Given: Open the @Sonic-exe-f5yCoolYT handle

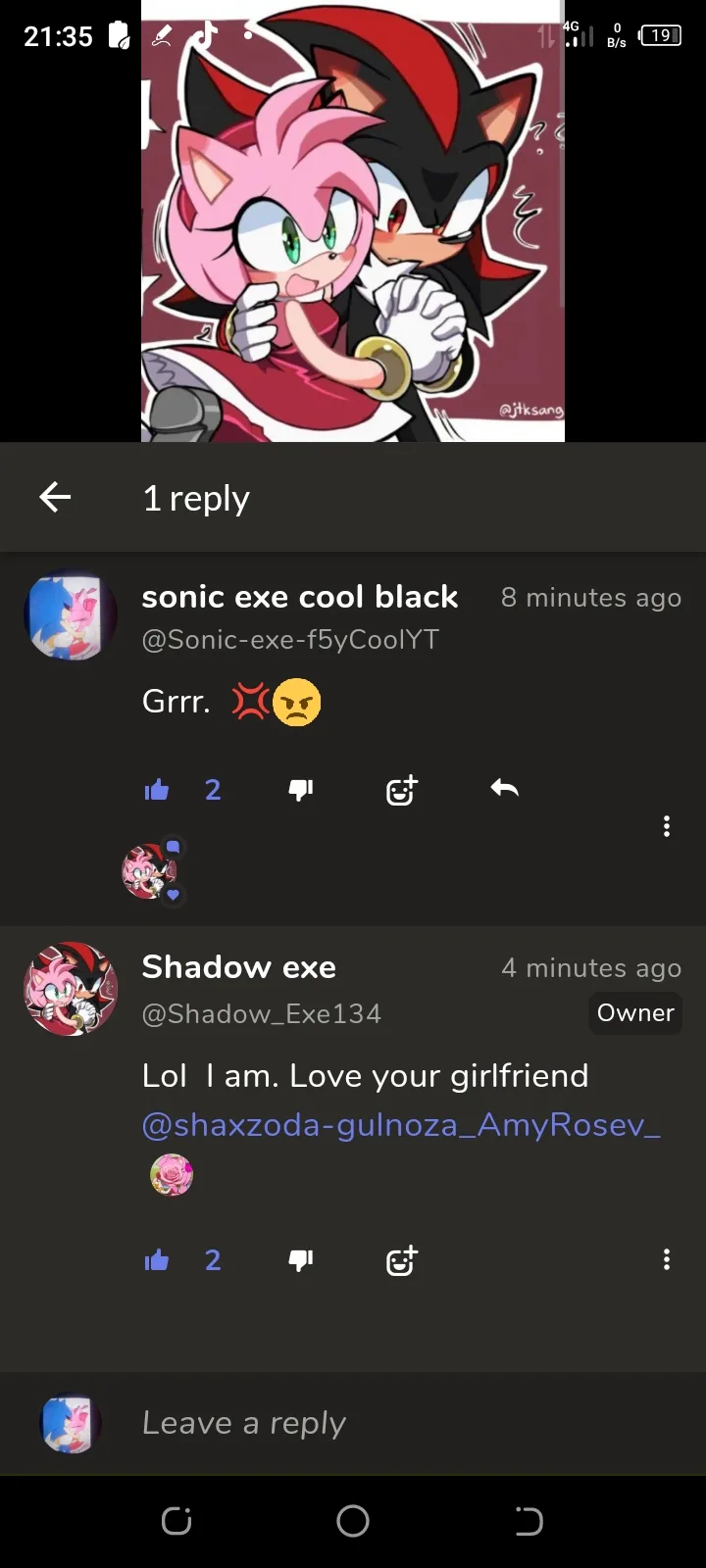Looking at the screenshot, I should pos(290,640).
